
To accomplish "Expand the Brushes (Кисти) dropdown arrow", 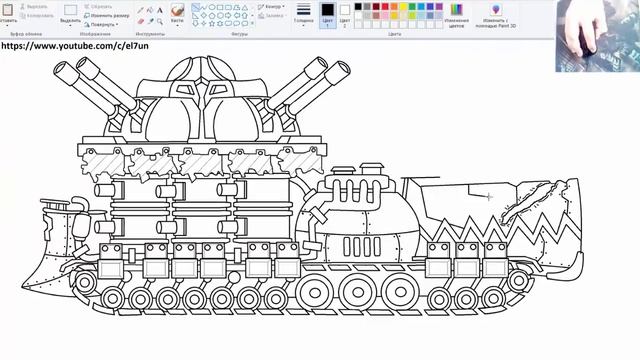I will tap(177, 25).
